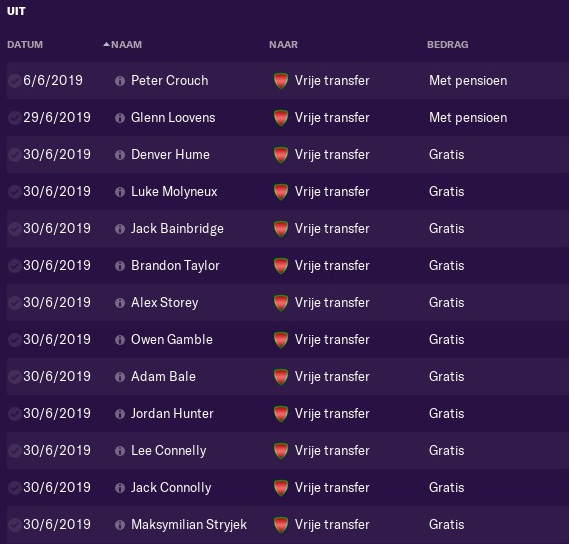Select Met pensioen cell for Glenn Loovens
The height and width of the screenshot is (544, 569).
pos(468,118)
